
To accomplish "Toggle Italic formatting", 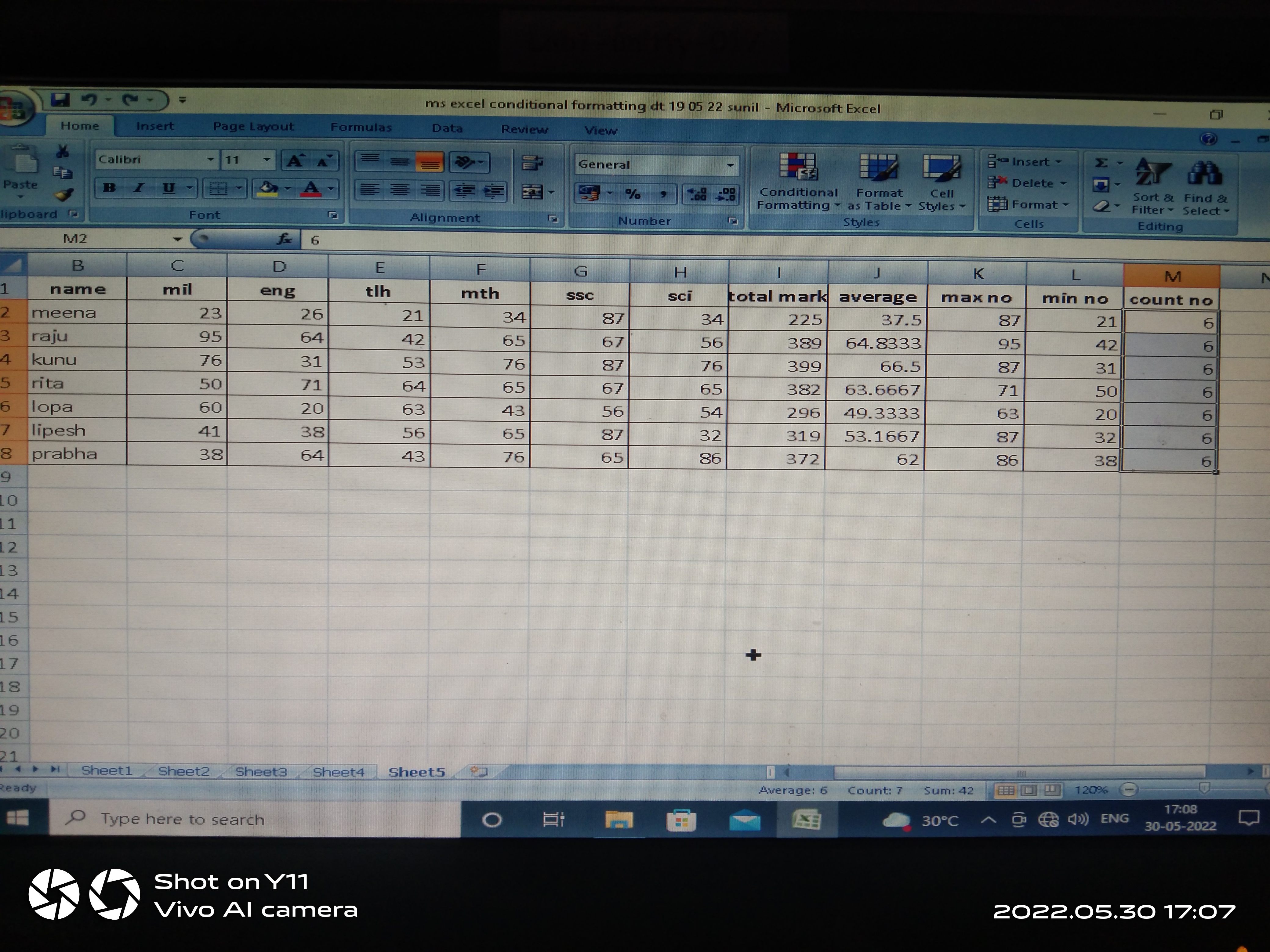I will [x=138, y=188].
